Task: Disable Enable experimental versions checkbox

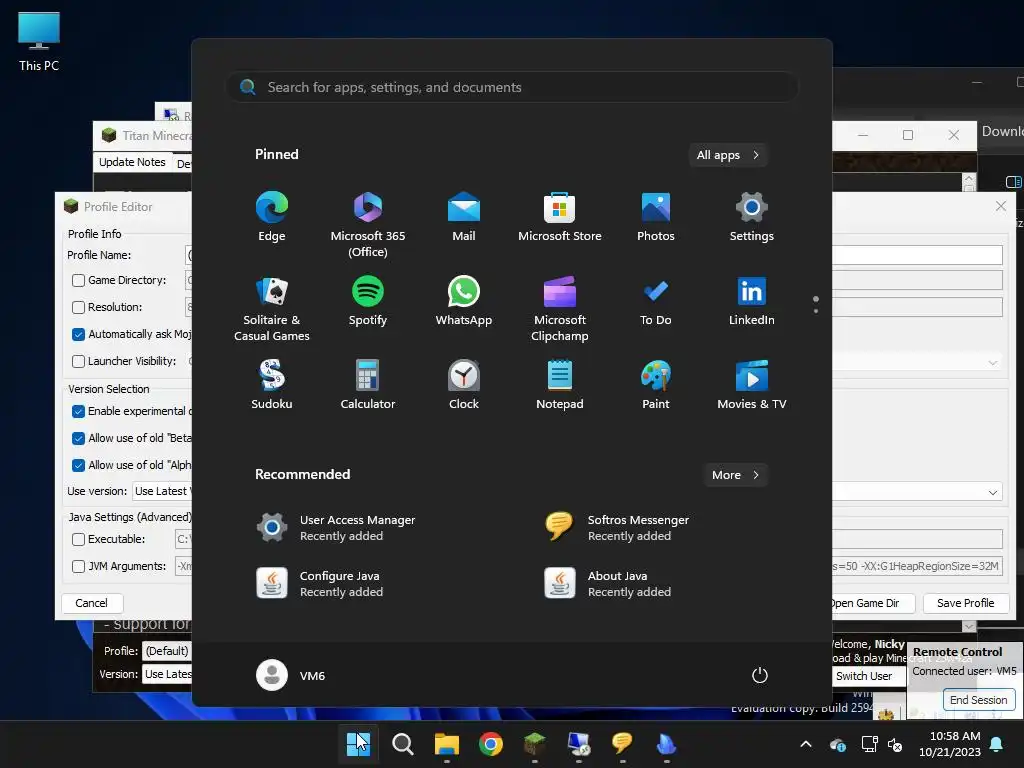Action: (x=78, y=411)
